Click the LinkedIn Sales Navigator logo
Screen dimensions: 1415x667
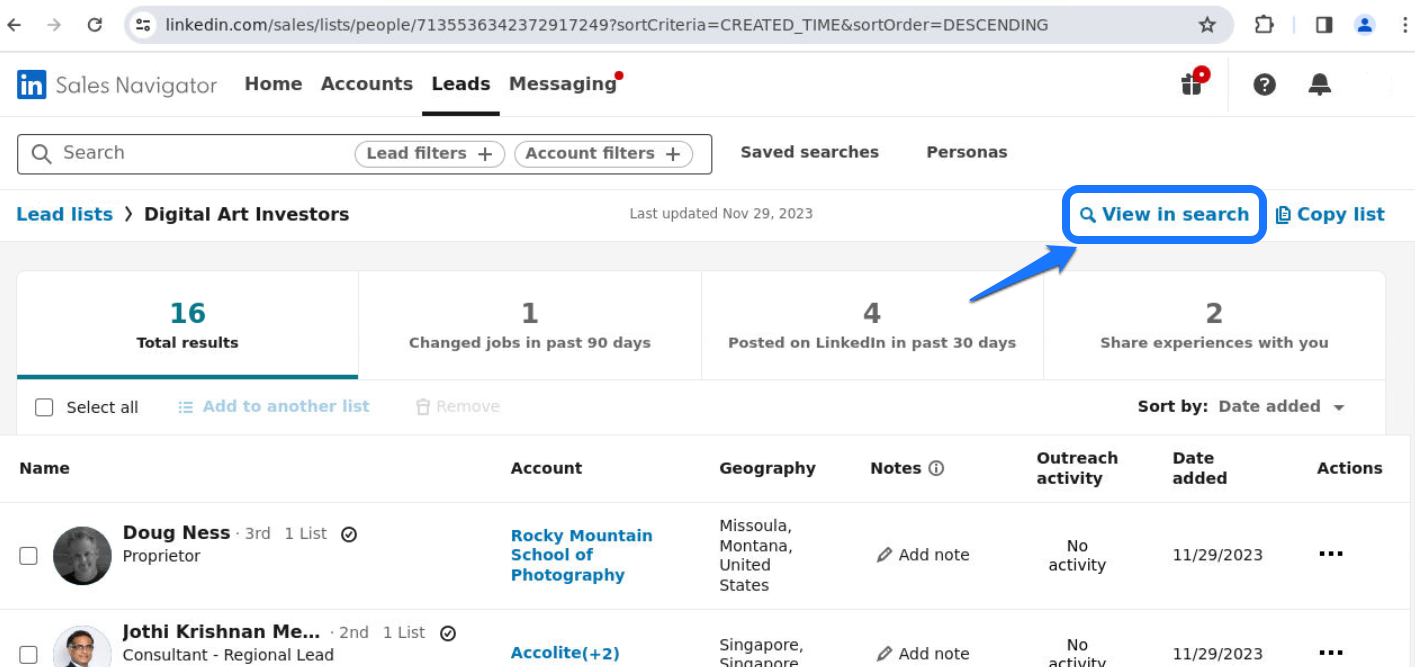[x=116, y=85]
